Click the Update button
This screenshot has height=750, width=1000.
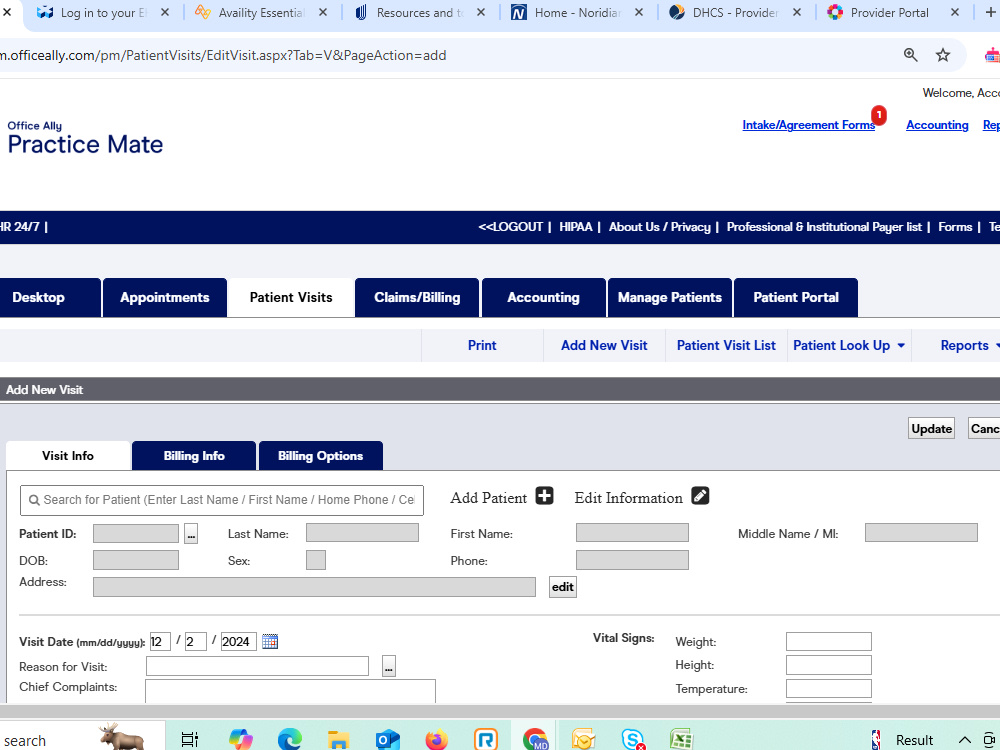tap(931, 429)
